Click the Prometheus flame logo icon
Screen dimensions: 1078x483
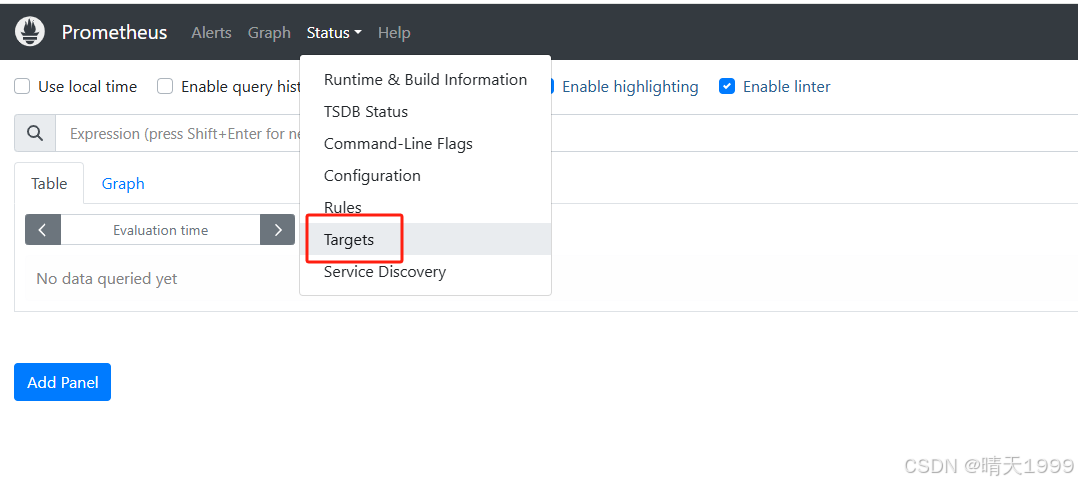pos(30,32)
